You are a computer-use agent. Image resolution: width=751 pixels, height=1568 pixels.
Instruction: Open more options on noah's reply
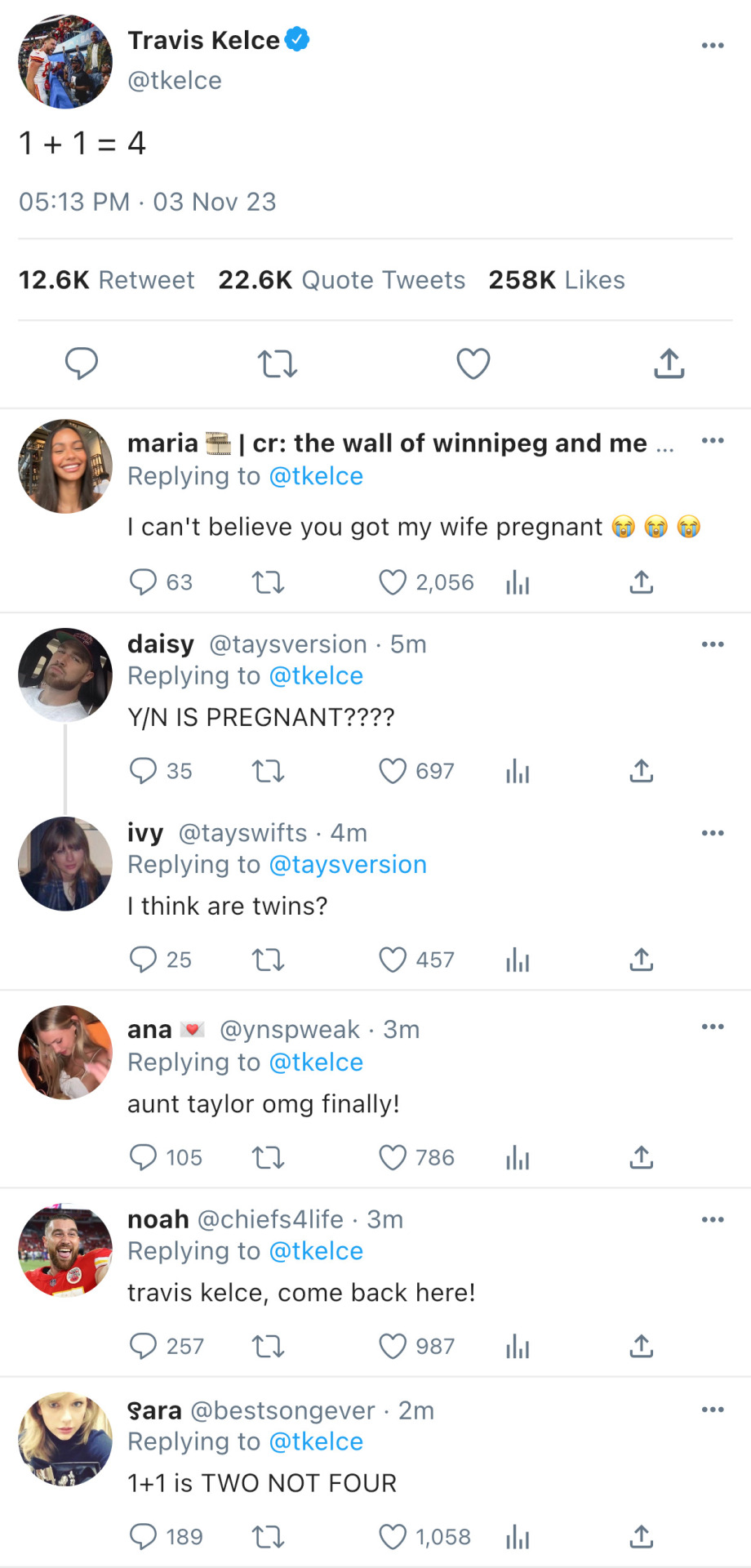click(x=713, y=1220)
